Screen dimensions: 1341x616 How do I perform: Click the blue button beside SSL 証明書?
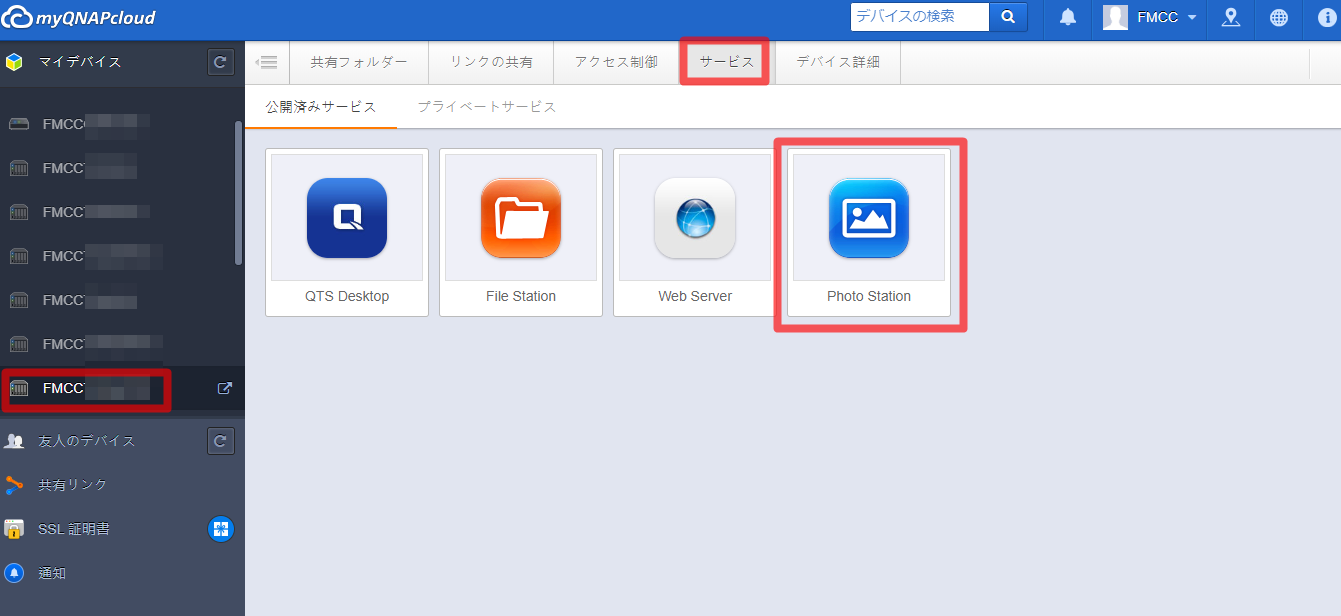(x=221, y=529)
